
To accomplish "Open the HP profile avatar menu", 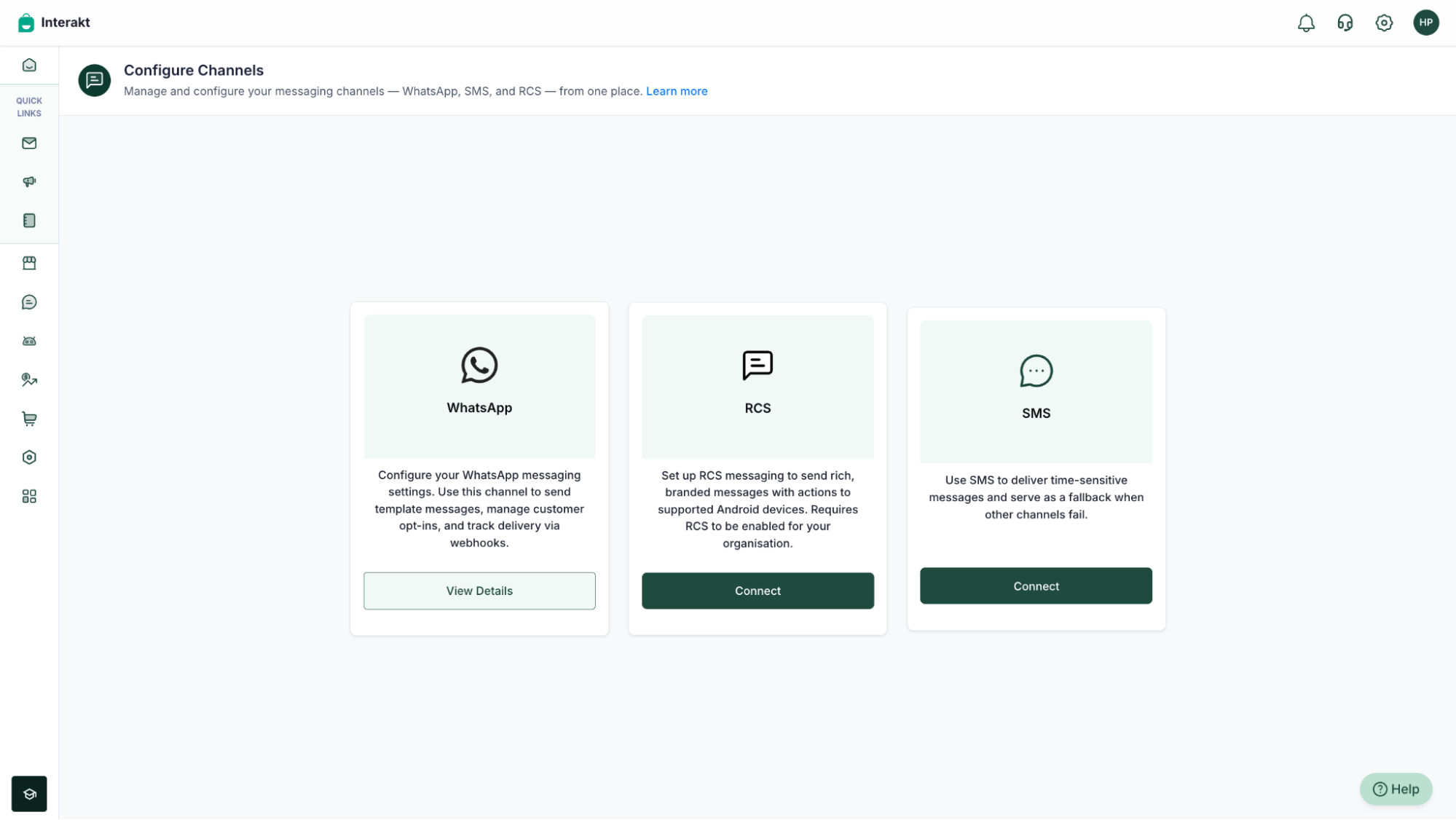I will 1425,23.
